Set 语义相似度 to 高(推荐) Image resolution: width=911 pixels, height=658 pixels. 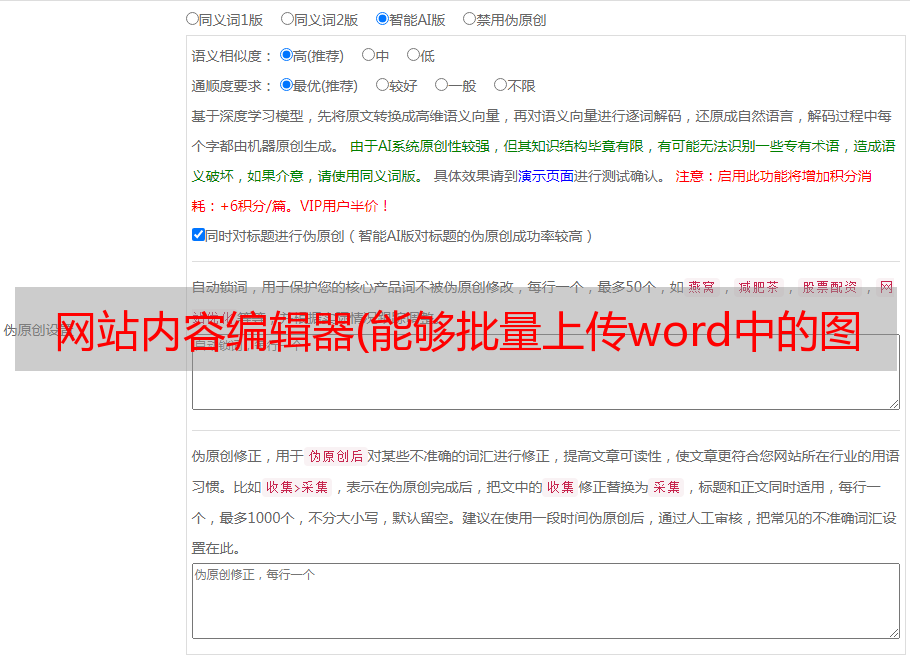point(286,55)
